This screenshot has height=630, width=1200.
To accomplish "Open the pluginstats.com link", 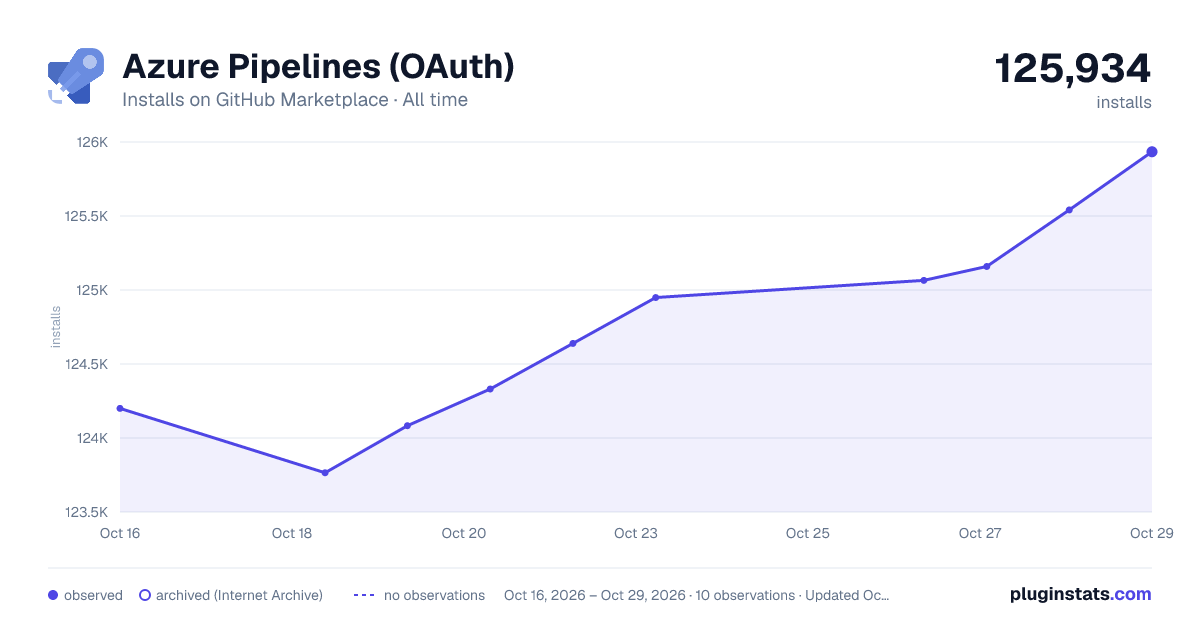I will (x=1080, y=594).
